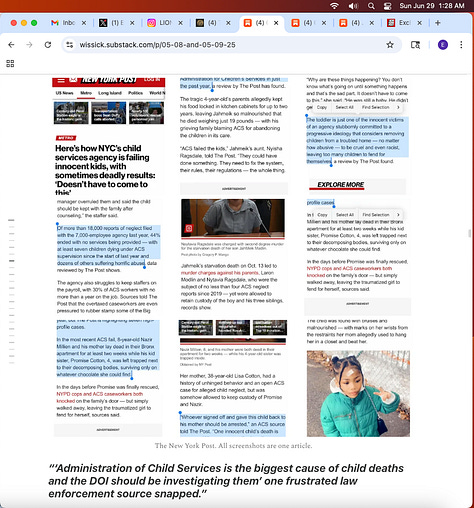Image resolution: width=474 pixels, height=508 pixels.
Task: Switch to the Instagram LIO tab
Action: (160, 23)
